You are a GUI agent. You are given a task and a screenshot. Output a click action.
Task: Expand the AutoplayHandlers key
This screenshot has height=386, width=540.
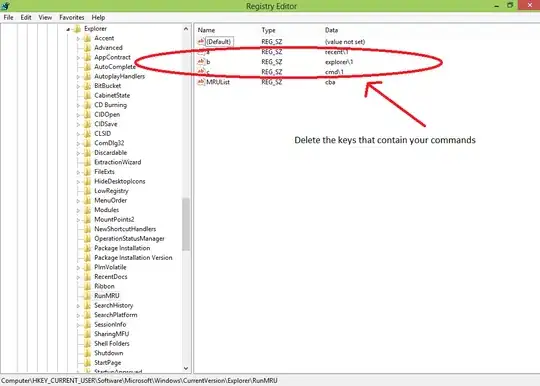coord(78,77)
